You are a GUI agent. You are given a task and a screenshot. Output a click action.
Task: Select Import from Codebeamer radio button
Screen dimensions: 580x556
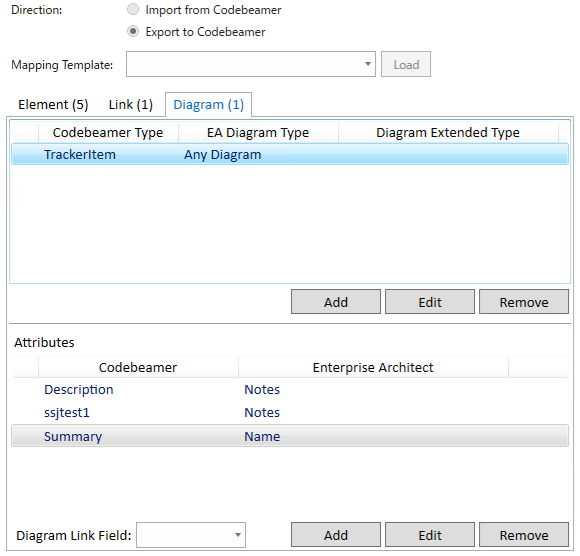click(133, 9)
